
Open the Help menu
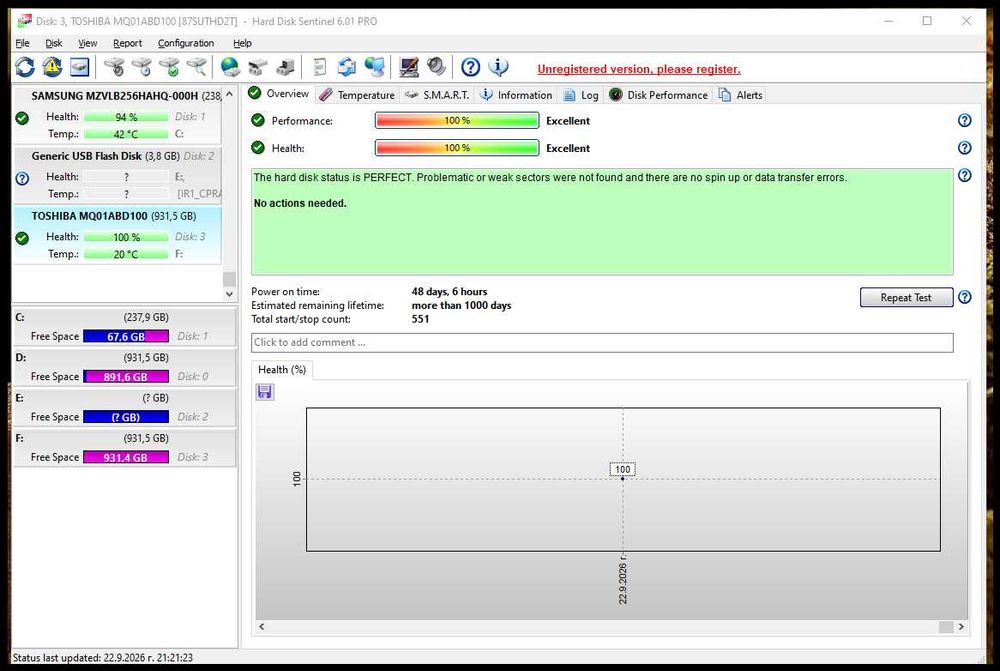pos(242,43)
